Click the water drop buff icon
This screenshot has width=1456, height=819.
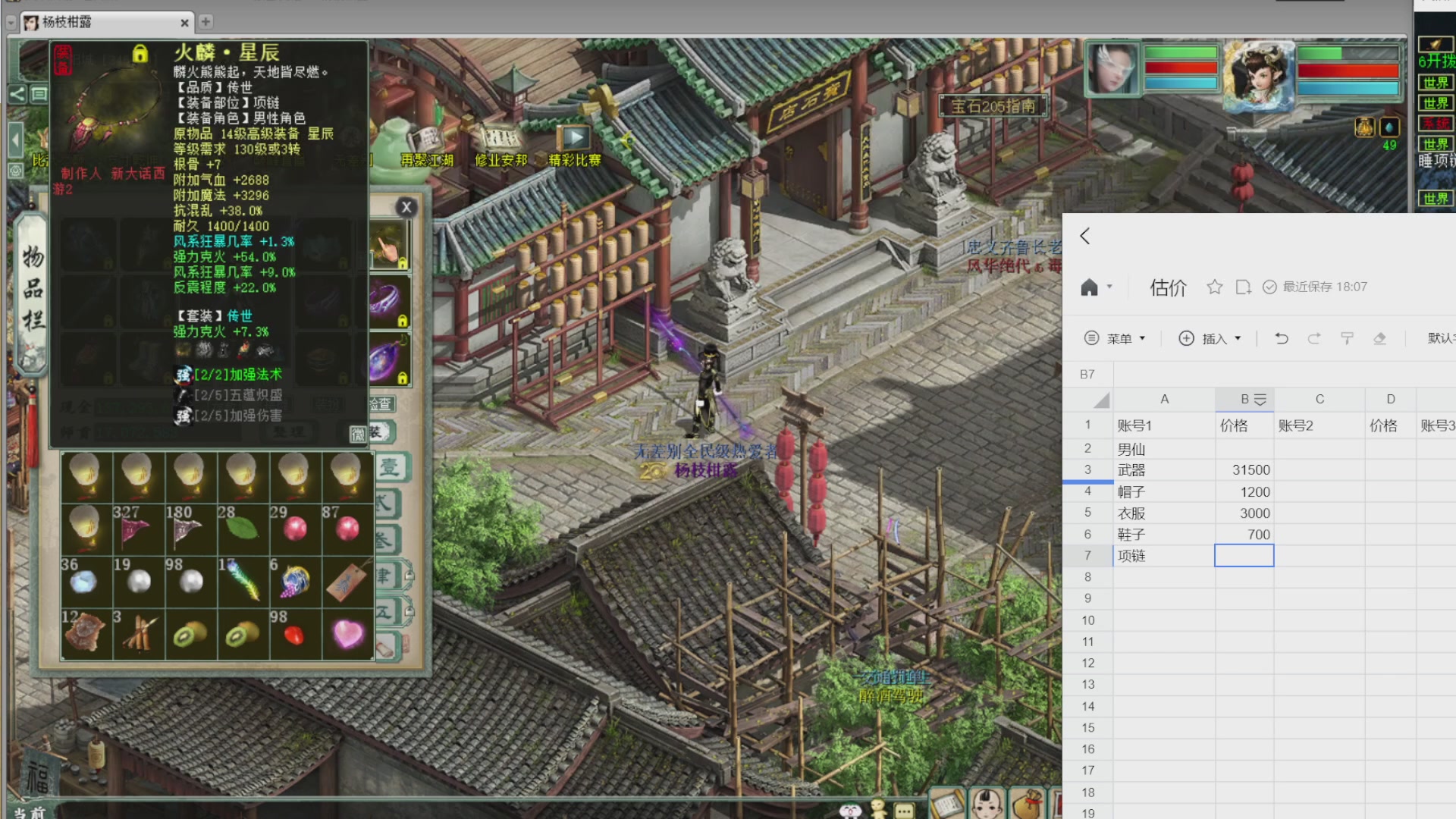[1389, 127]
